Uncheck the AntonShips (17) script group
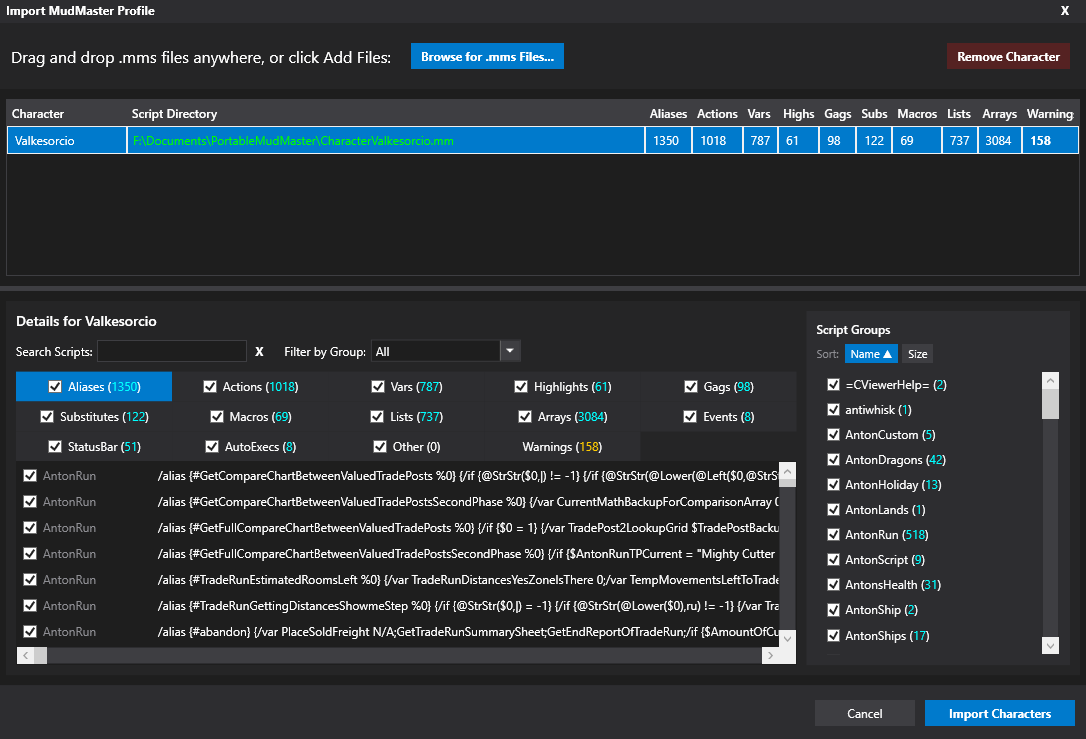The width and height of the screenshot is (1086, 739). coord(833,635)
